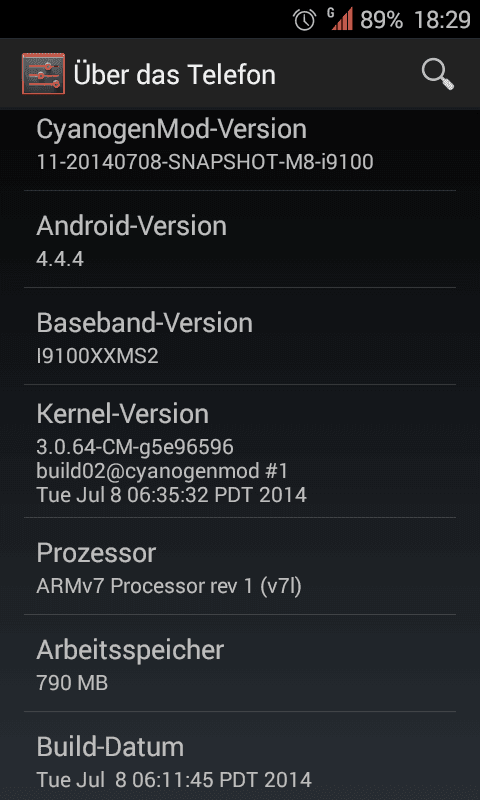Select the Prozessor item
This screenshot has height=800, width=480.
coord(240,566)
